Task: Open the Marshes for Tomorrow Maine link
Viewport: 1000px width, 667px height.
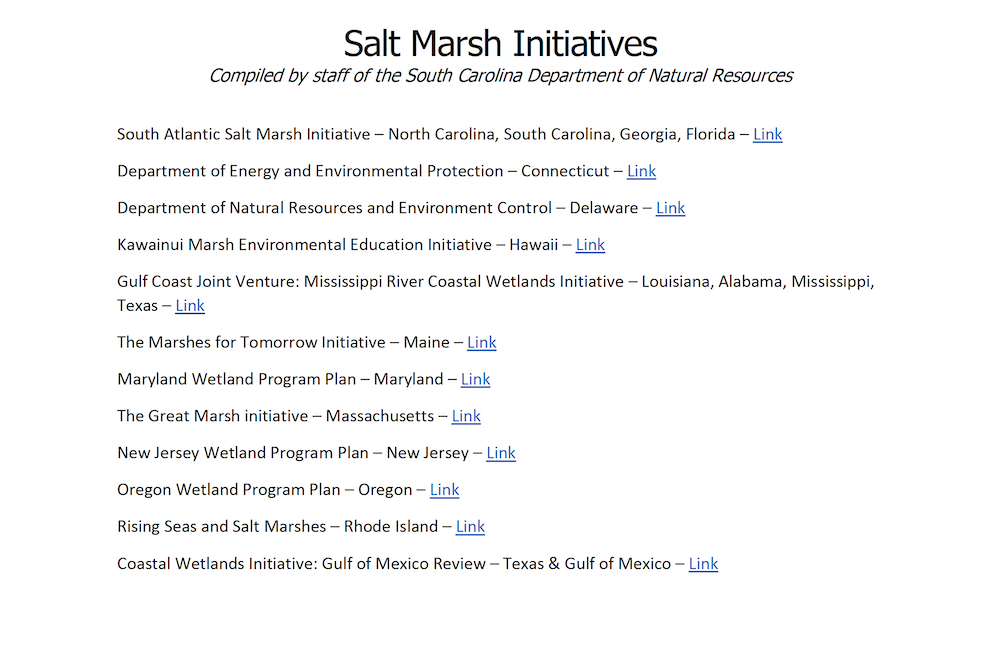Action: coord(482,343)
